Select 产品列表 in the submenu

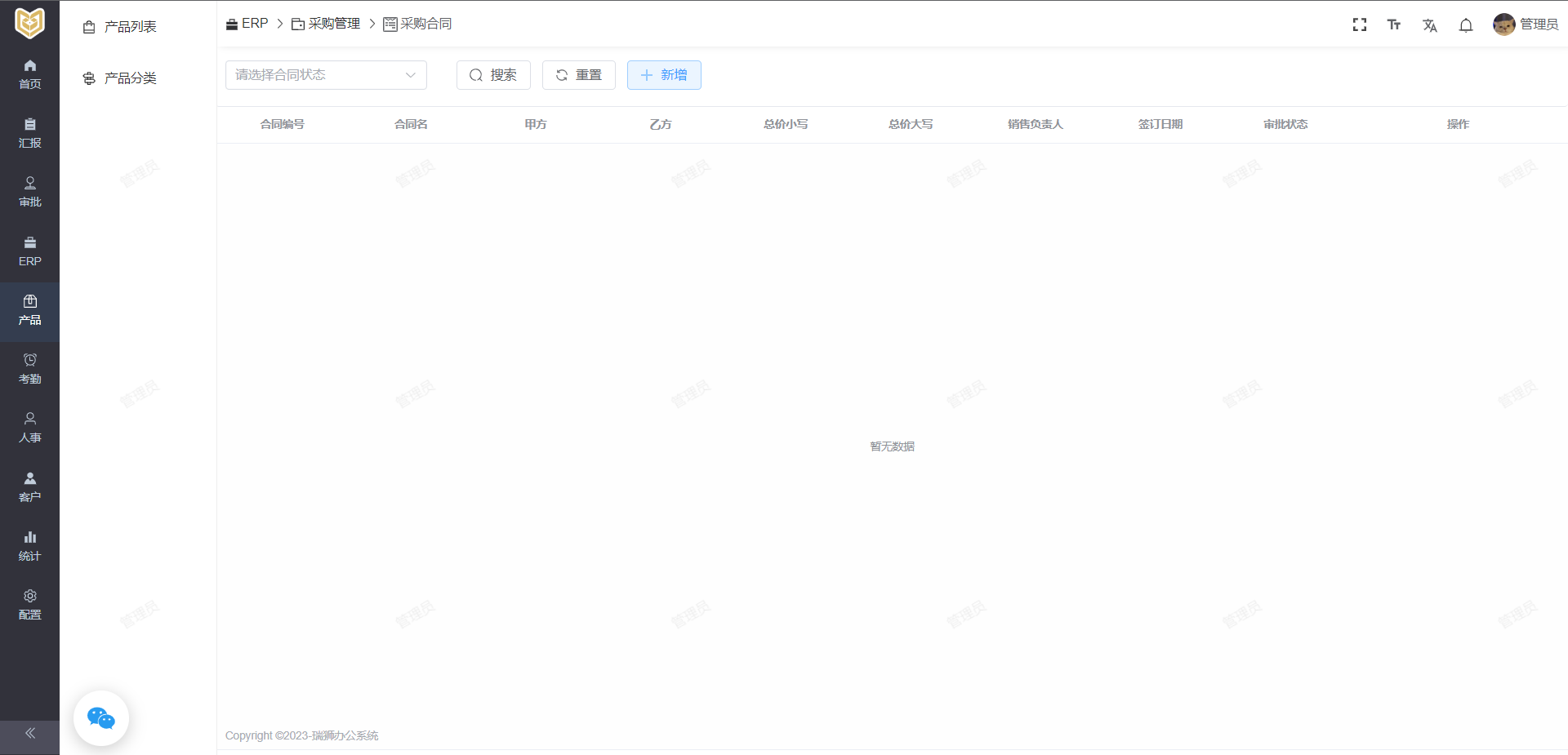tap(130, 27)
